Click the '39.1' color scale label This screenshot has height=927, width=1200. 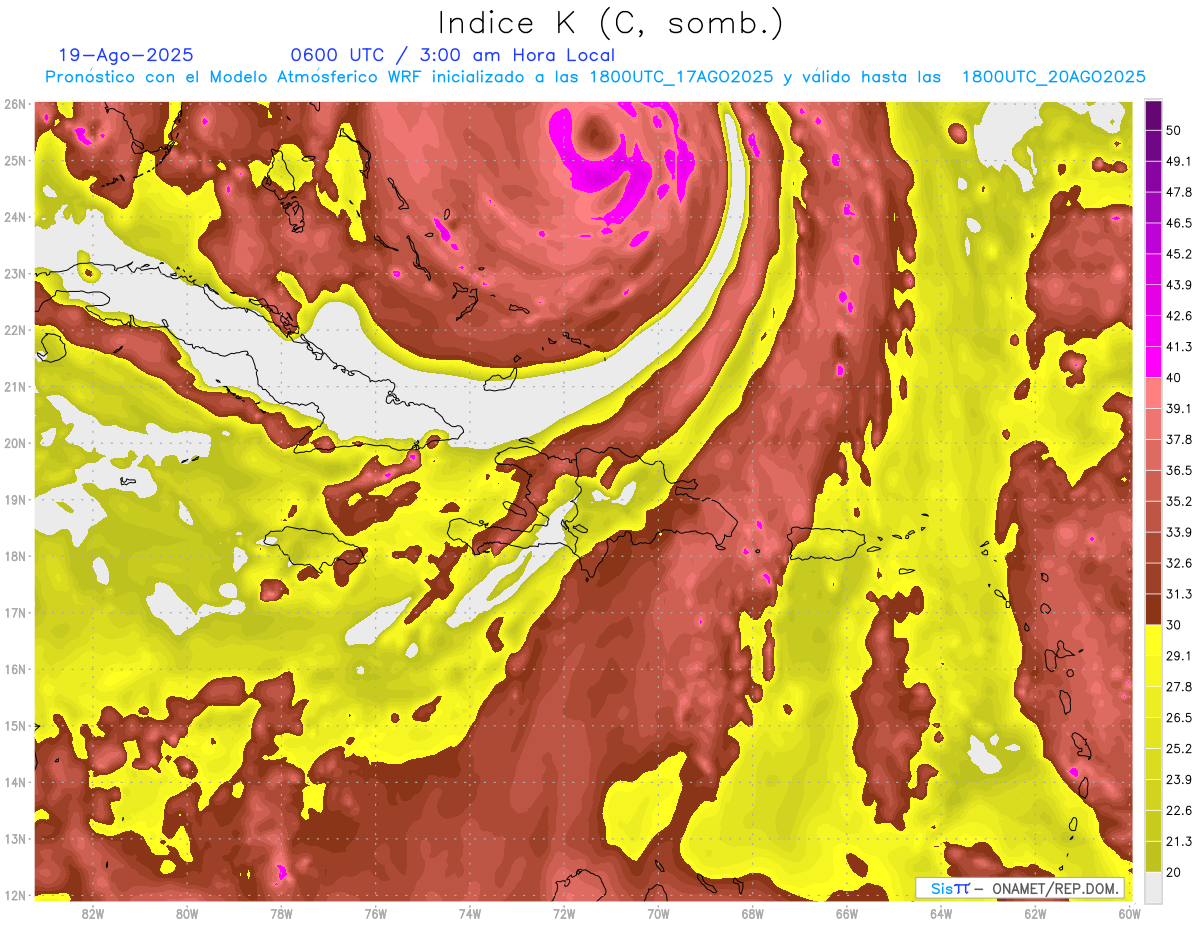point(1178,408)
